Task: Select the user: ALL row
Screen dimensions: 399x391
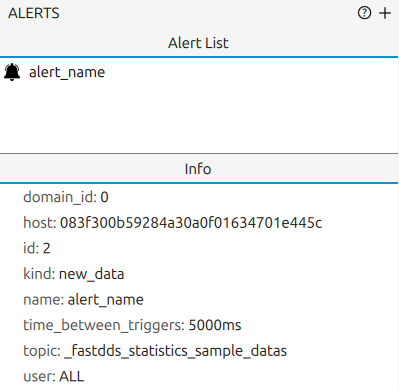Action: tap(54, 377)
